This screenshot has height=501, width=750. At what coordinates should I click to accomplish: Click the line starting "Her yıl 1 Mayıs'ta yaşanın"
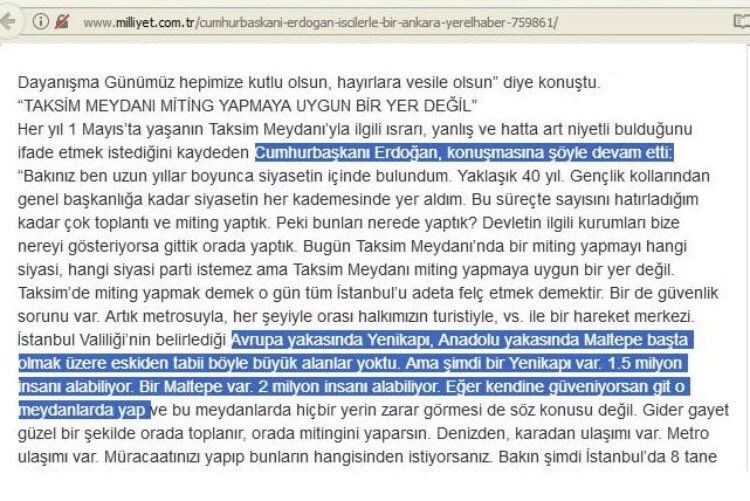point(355,129)
